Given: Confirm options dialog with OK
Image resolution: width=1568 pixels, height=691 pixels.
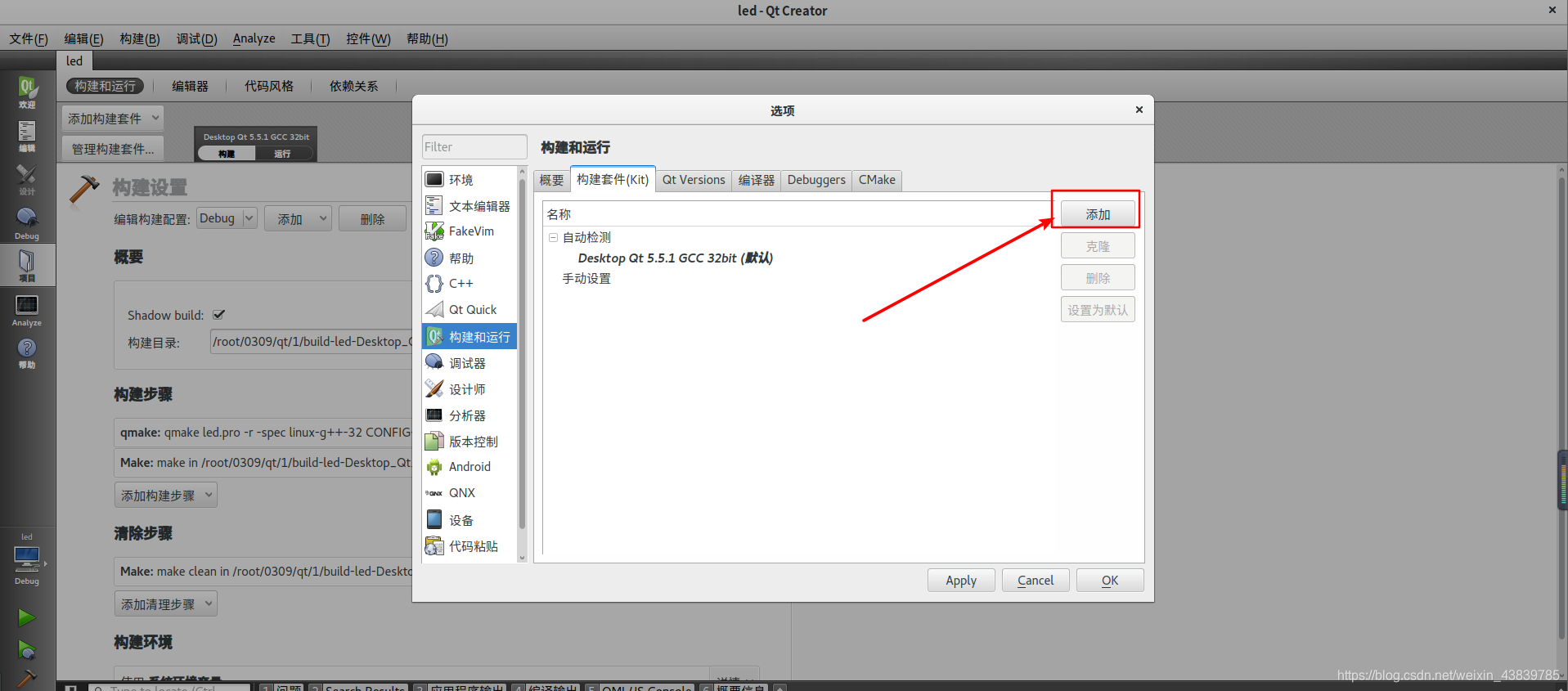Looking at the screenshot, I should click(x=1110, y=580).
